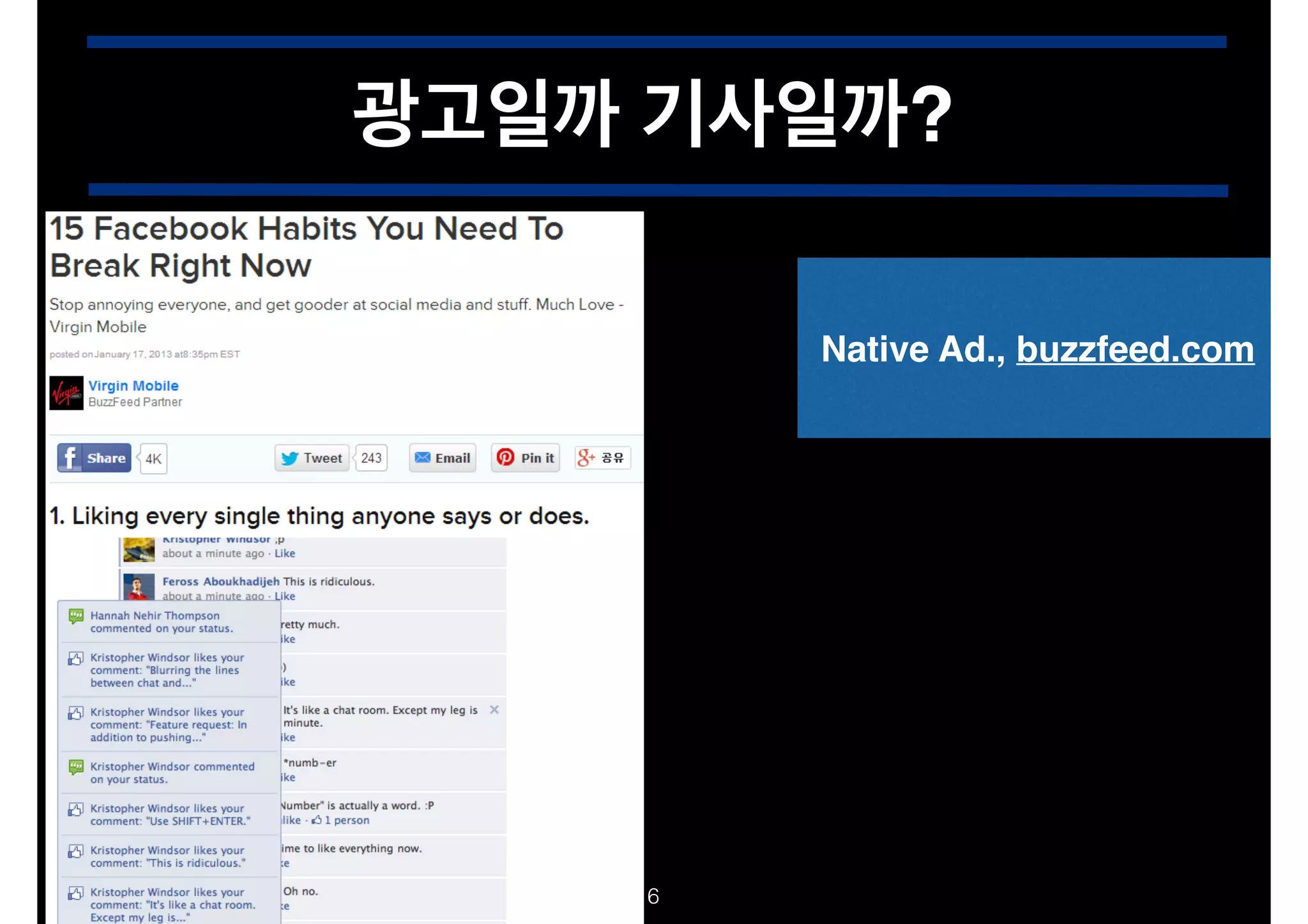Click the 'BuzzFeed Partner' label

pos(135,402)
